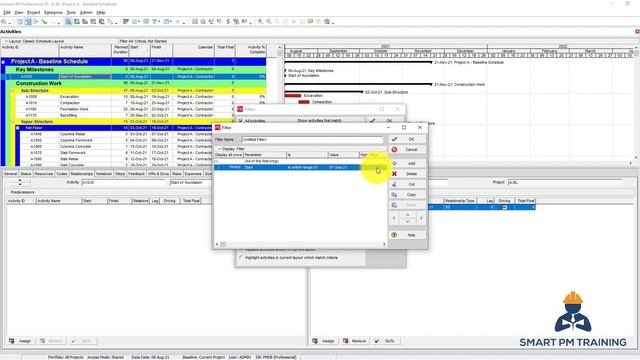The height and width of the screenshot is (360, 640).
Task: Switch to the Expenses details tab
Action: pos(193,174)
